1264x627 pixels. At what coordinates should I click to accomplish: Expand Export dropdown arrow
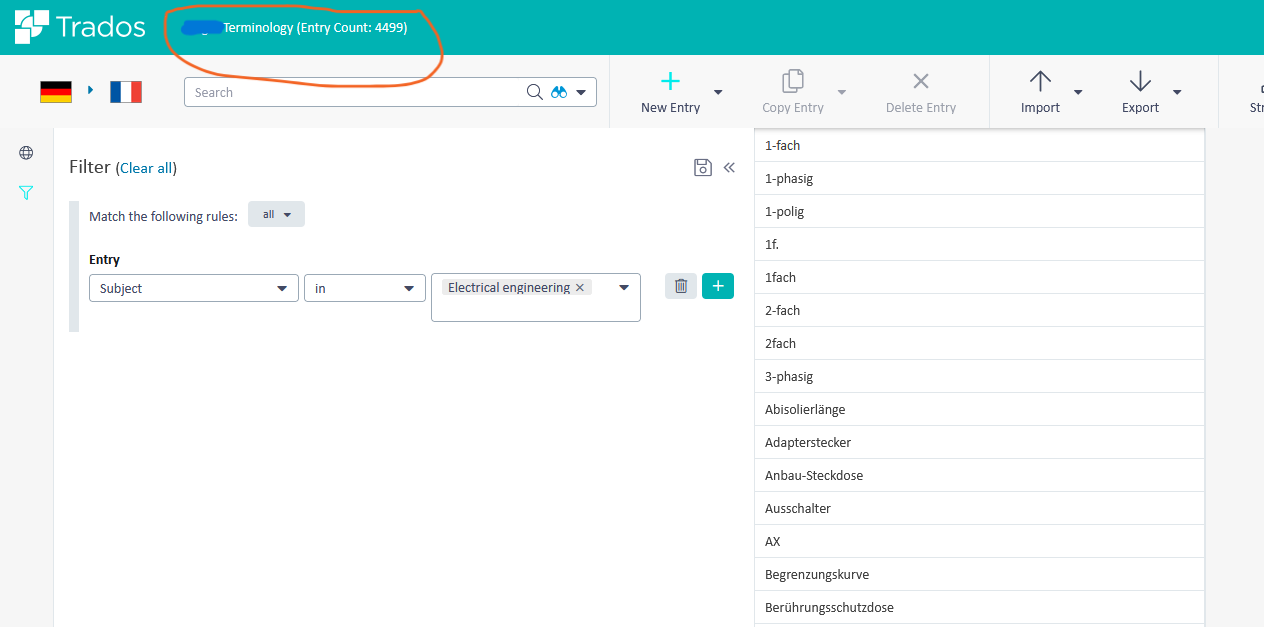[x=1177, y=92]
